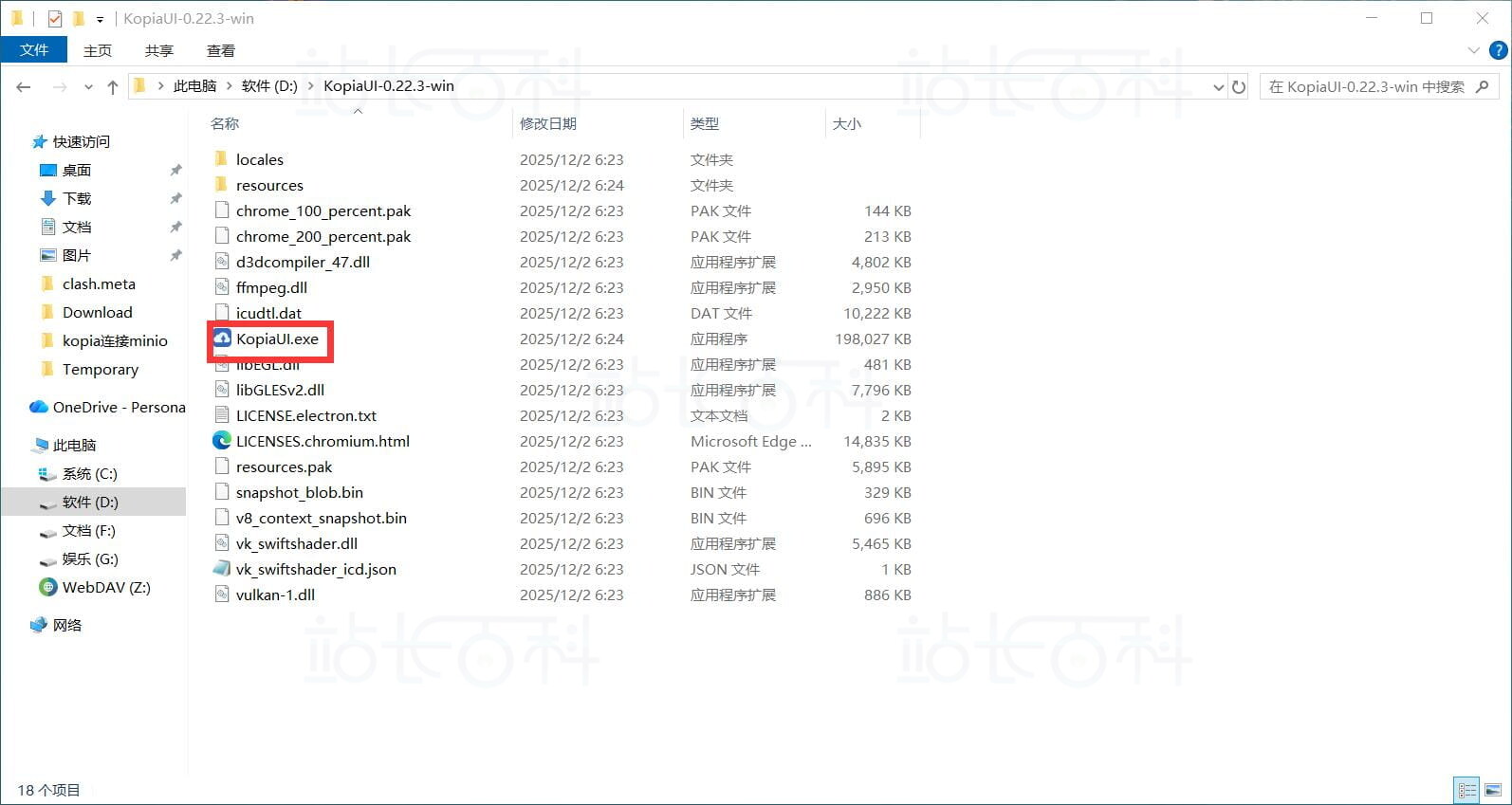The height and width of the screenshot is (805, 1512).
Task: Open the 文件 menu tab
Action: (x=34, y=49)
